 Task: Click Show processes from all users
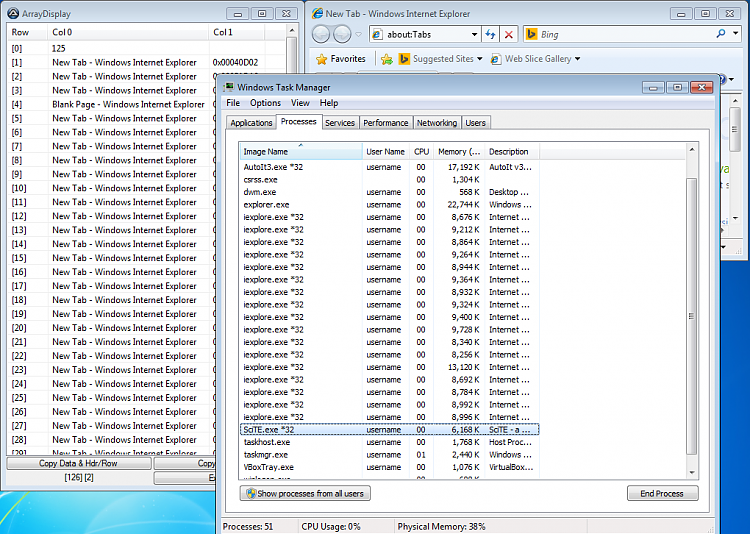pos(305,493)
